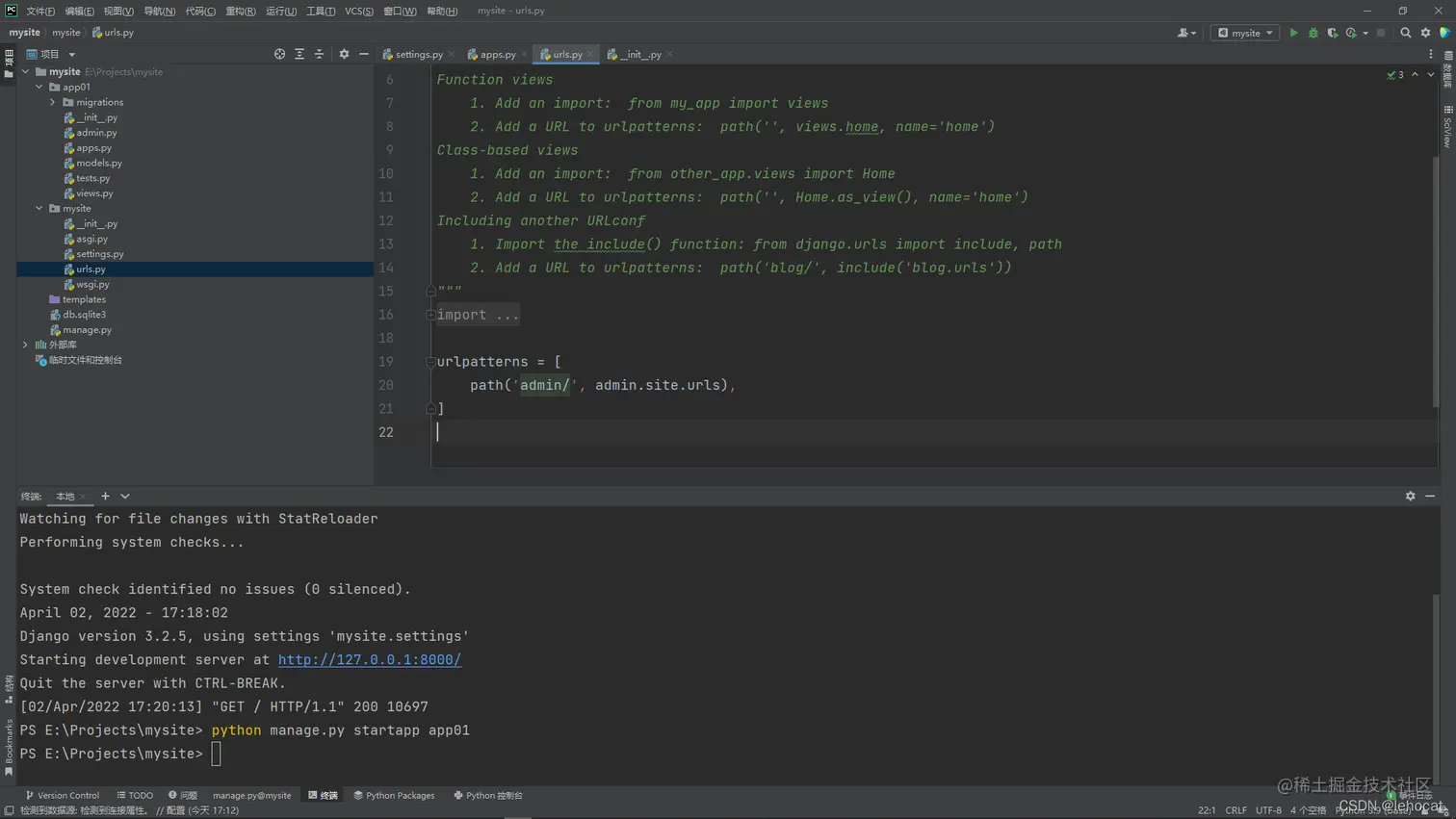Expand all in project panel
The width and height of the screenshot is (1456, 819).
299,54
